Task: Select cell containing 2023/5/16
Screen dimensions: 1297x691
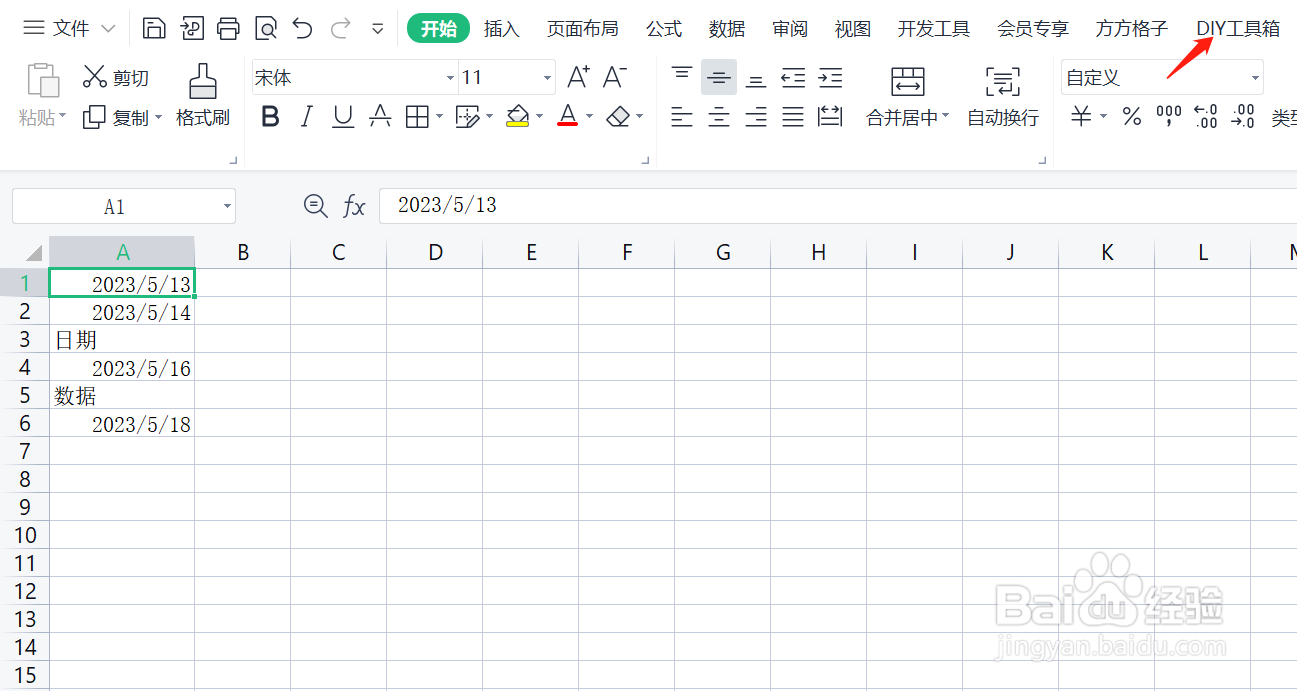Action: coord(122,368)
